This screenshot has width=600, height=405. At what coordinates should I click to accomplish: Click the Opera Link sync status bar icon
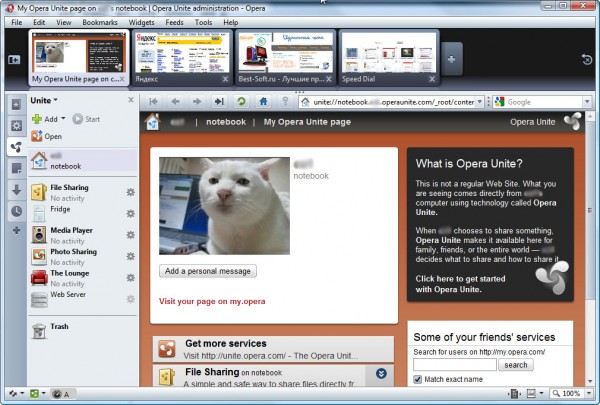[13, 394]
